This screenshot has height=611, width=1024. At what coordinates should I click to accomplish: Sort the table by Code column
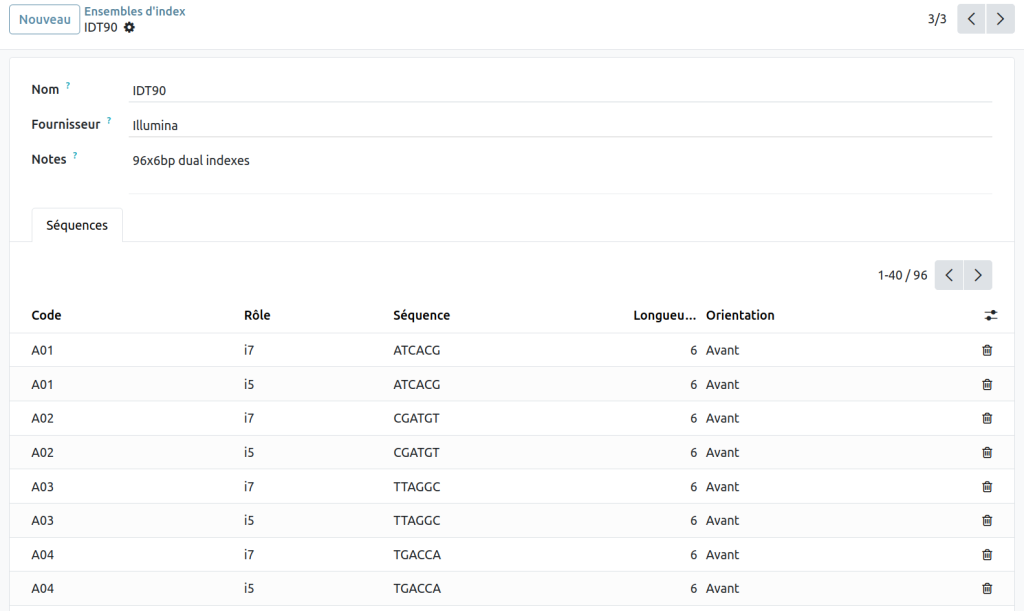click(x=47, y=315)
